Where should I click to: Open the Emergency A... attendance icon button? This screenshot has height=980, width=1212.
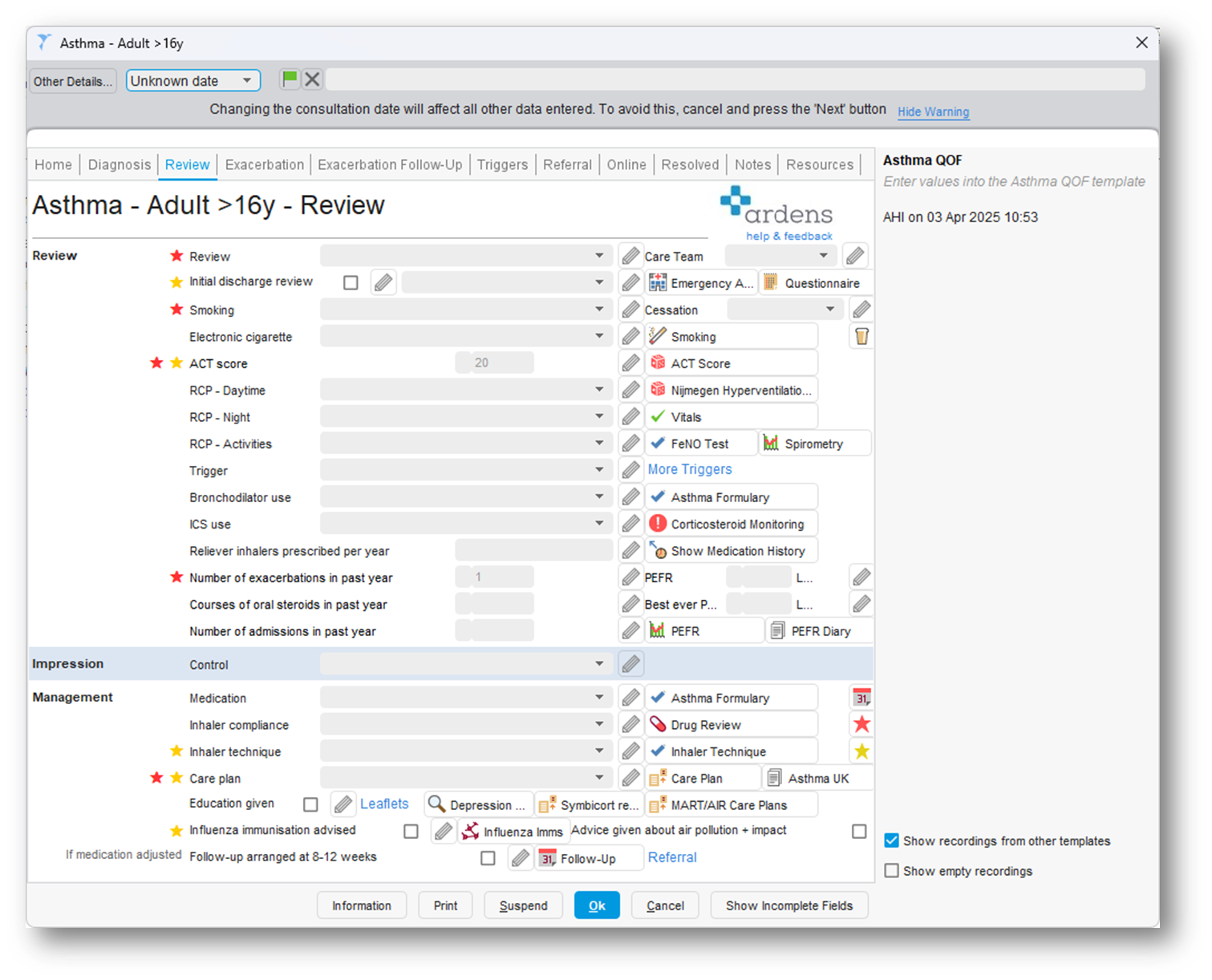pos(701,283)
